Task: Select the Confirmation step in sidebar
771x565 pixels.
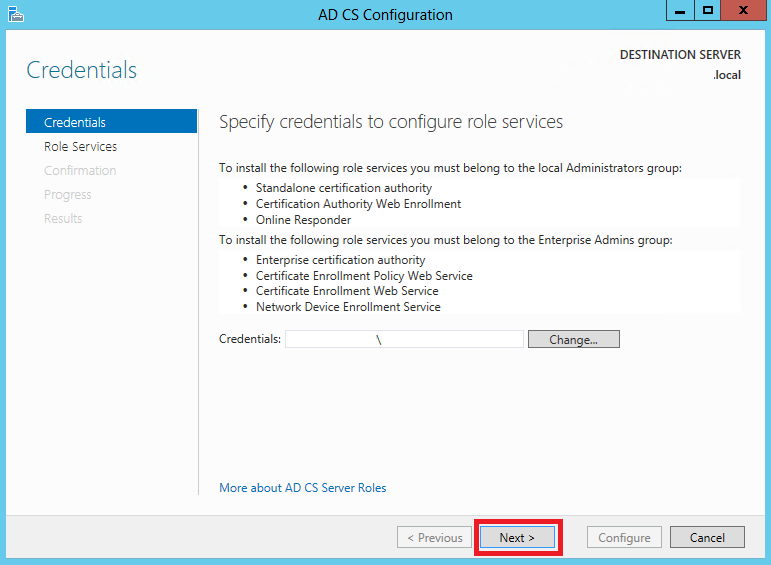Action: coord(80,171)
